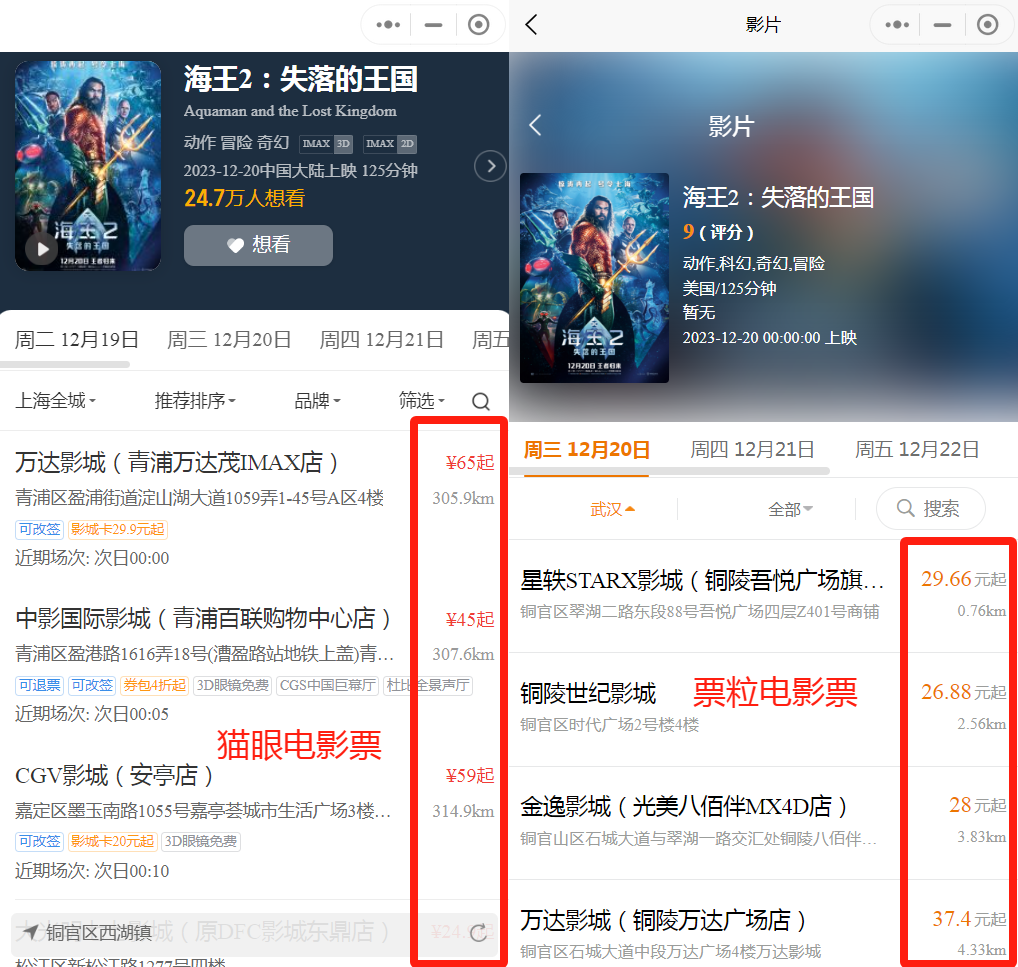Select 周四 12月21日 tab in the Maoyan panel
Viewport: 1018px width, 967px height.
pos(382,340)
